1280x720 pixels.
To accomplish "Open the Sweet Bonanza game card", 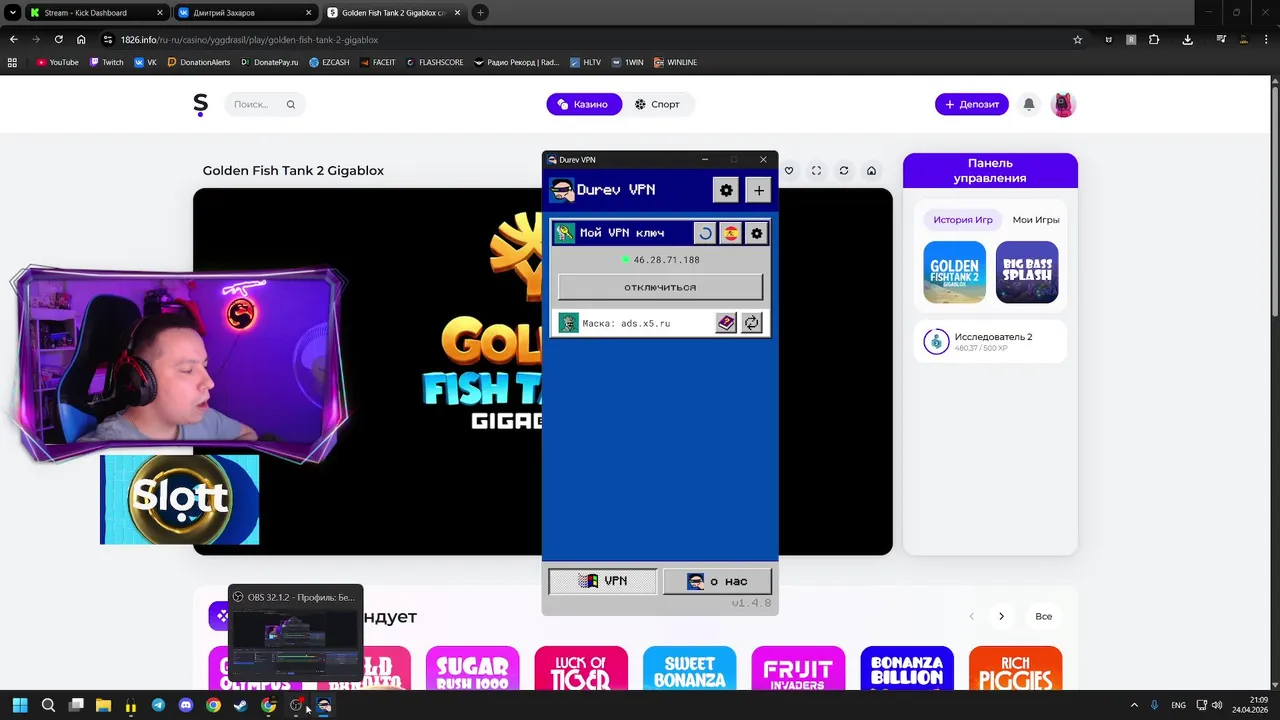I will point(689,668).
